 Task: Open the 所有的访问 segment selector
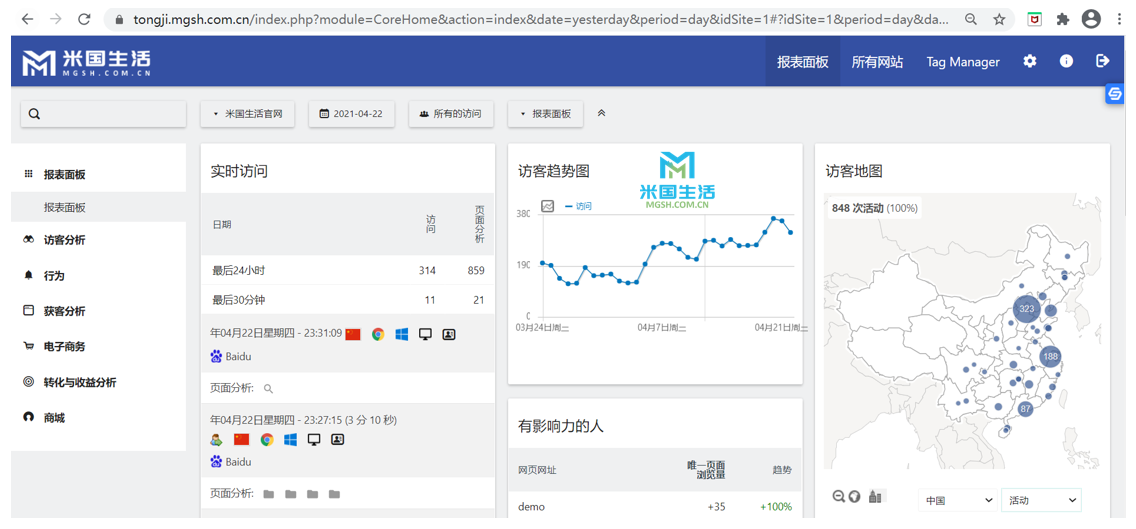451,114
